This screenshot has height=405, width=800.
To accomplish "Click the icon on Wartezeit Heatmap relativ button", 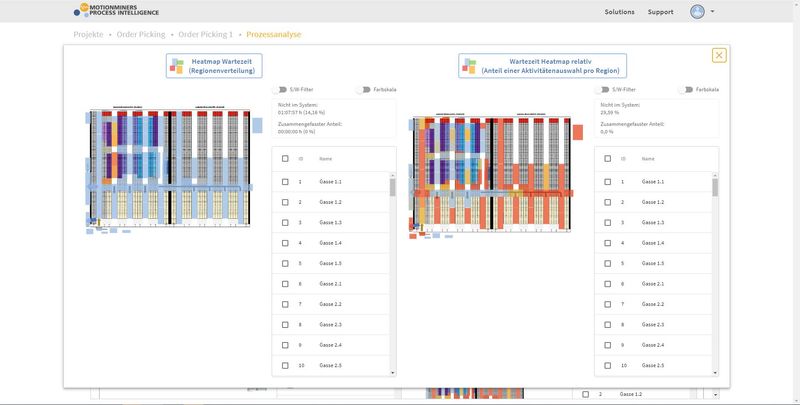I will [x=469, y=66].
